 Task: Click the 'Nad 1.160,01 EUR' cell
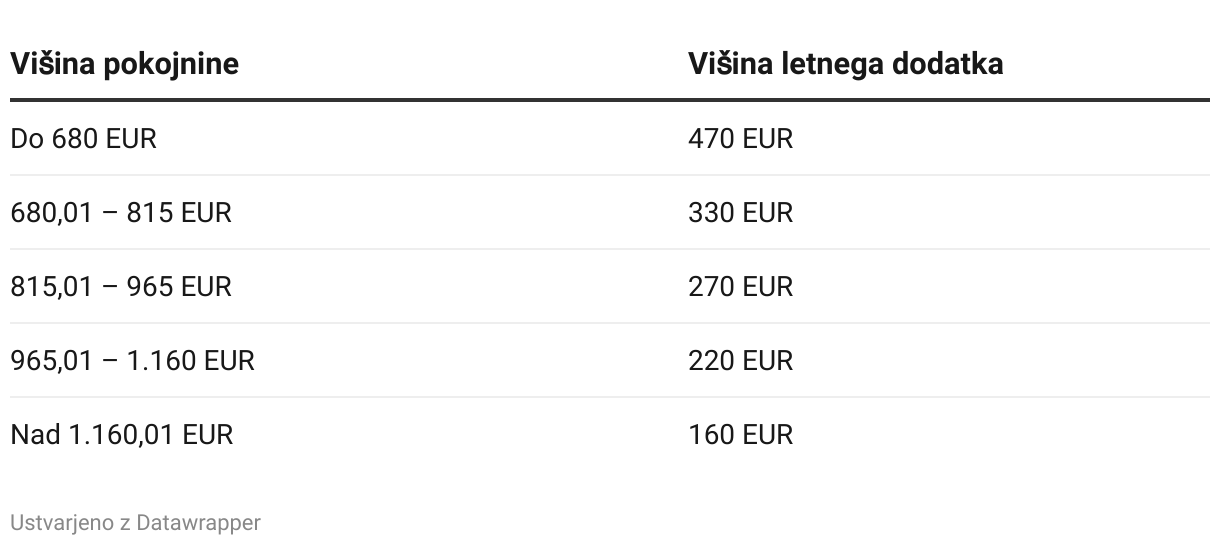(x=121, y=434)
